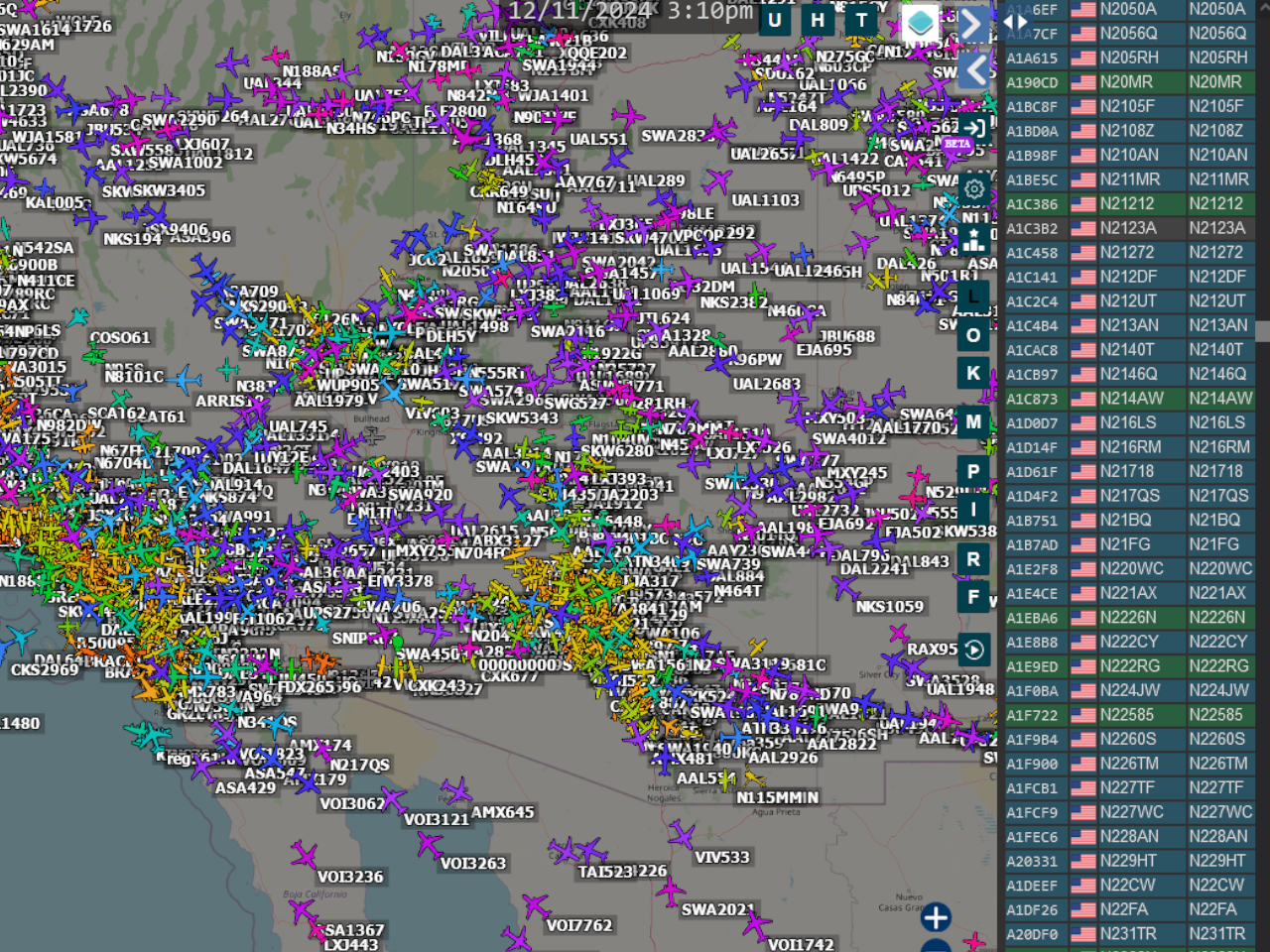The image size is (1270, 952).
Task: Toggle the L labels button
Action: point(973,296)
